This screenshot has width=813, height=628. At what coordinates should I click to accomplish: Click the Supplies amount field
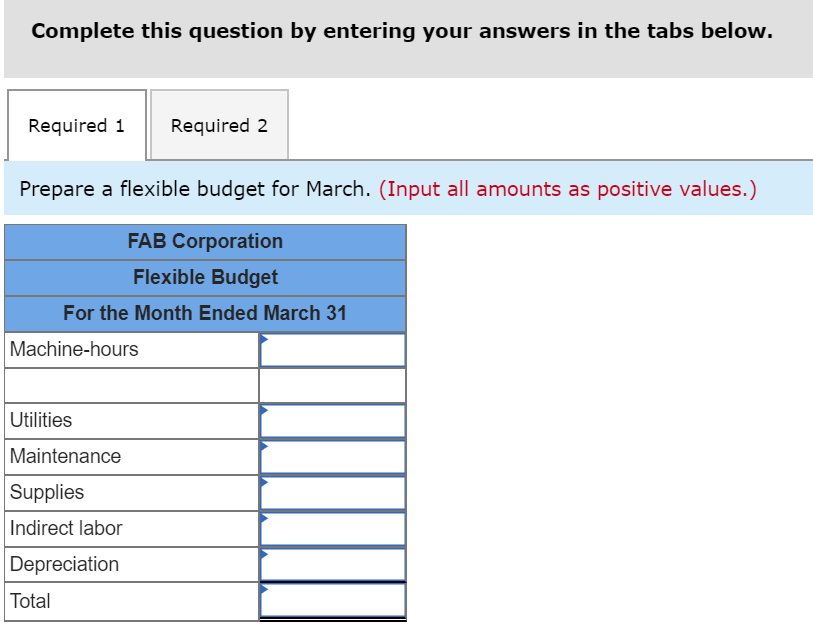point(335,492)
